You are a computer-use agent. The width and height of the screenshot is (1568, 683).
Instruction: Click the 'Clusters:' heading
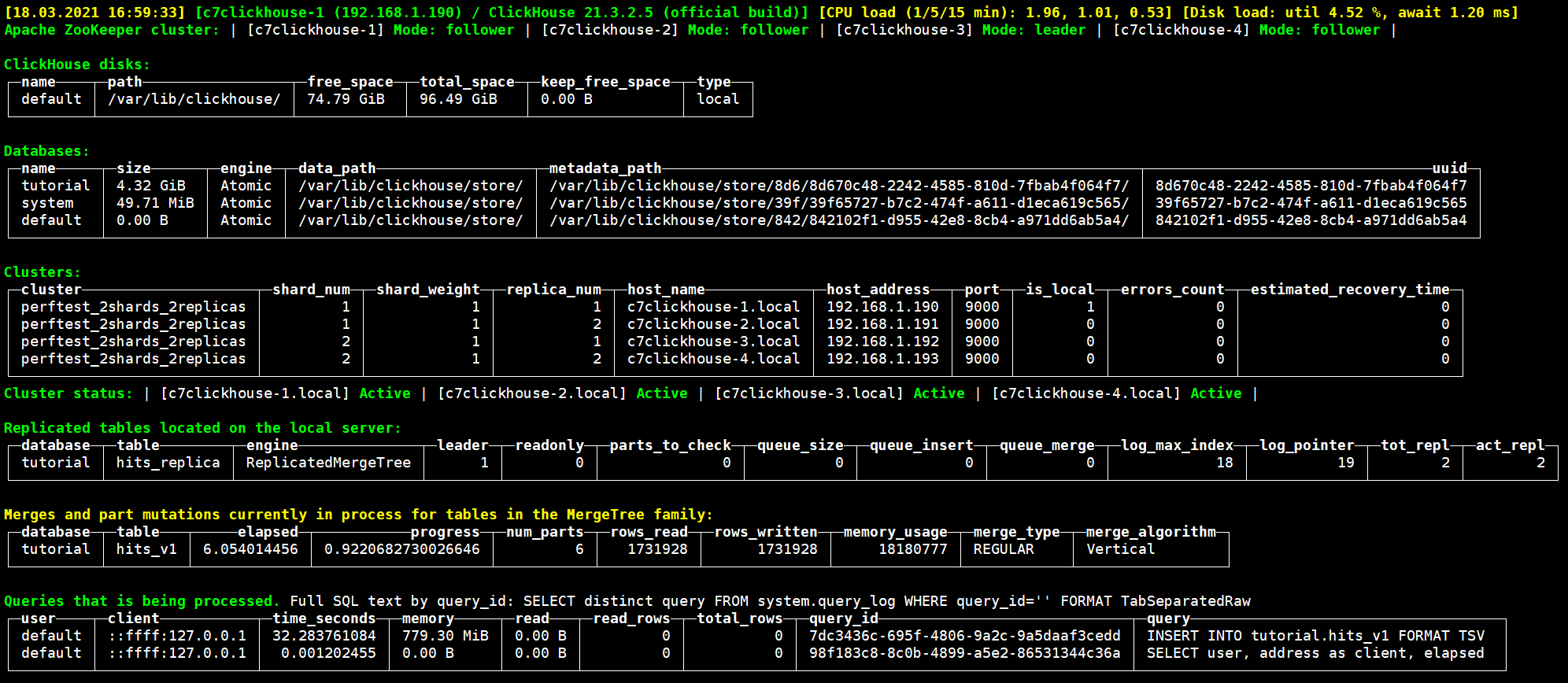[x=43, y=272]
